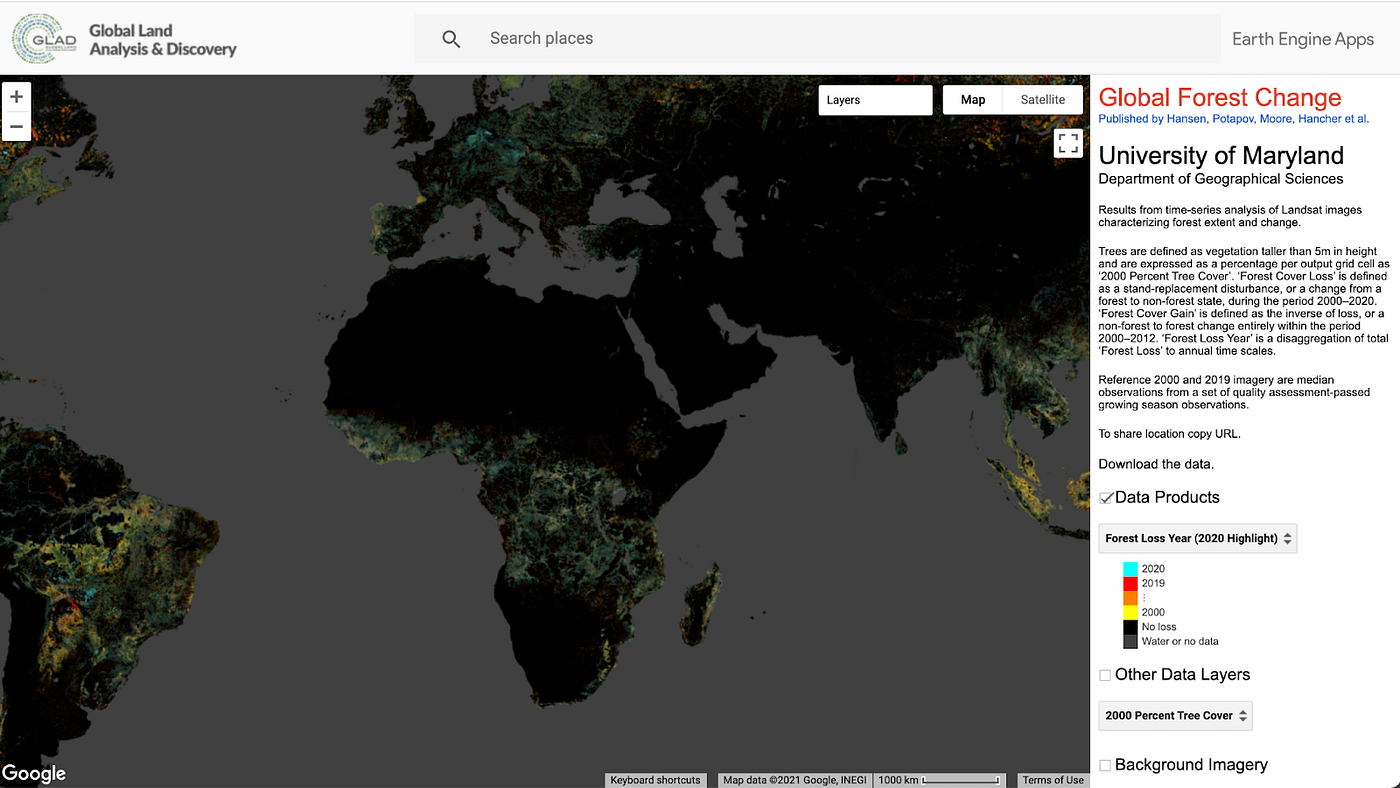Open the 2000 Percent Tree Cover dropdown
Screen dimensions: 1400x788
(x=1176, y=715)
